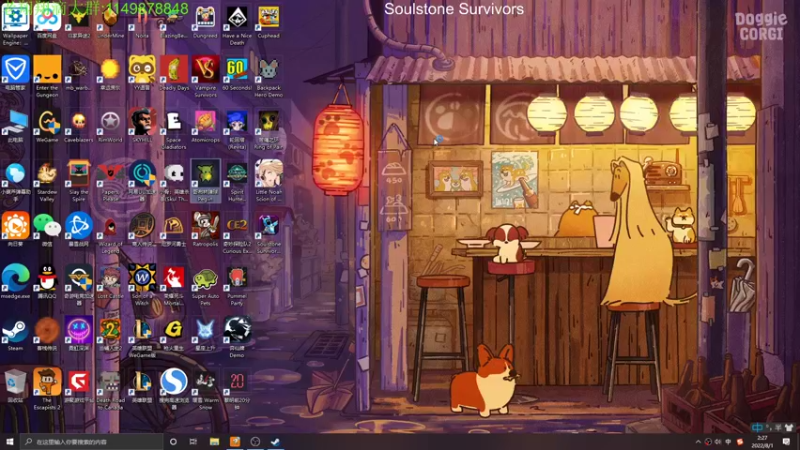This screenshot has height=450, width=800.
Task: Open the Steam desktop shortcut
Action: [x=15, y=335]
